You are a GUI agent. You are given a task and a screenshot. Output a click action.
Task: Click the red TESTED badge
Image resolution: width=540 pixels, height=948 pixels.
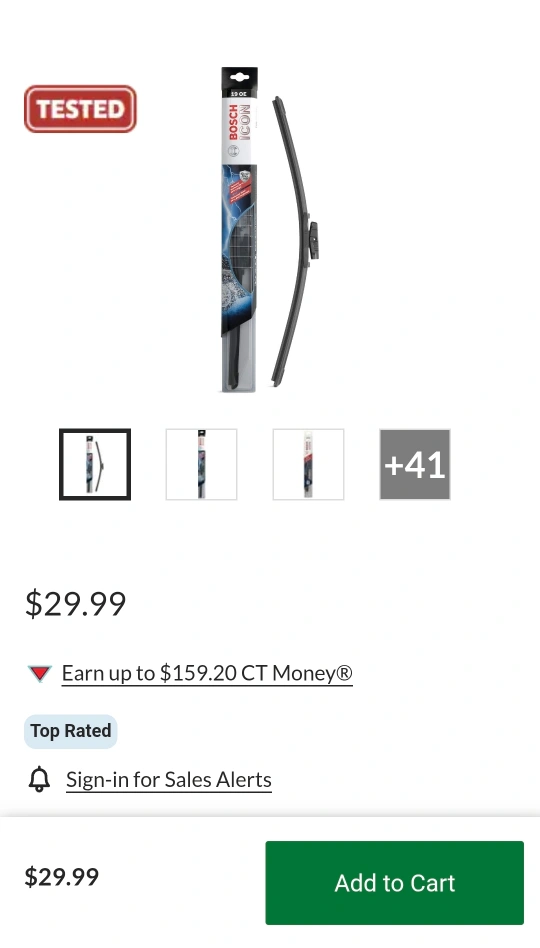click(x=80, y=109)
